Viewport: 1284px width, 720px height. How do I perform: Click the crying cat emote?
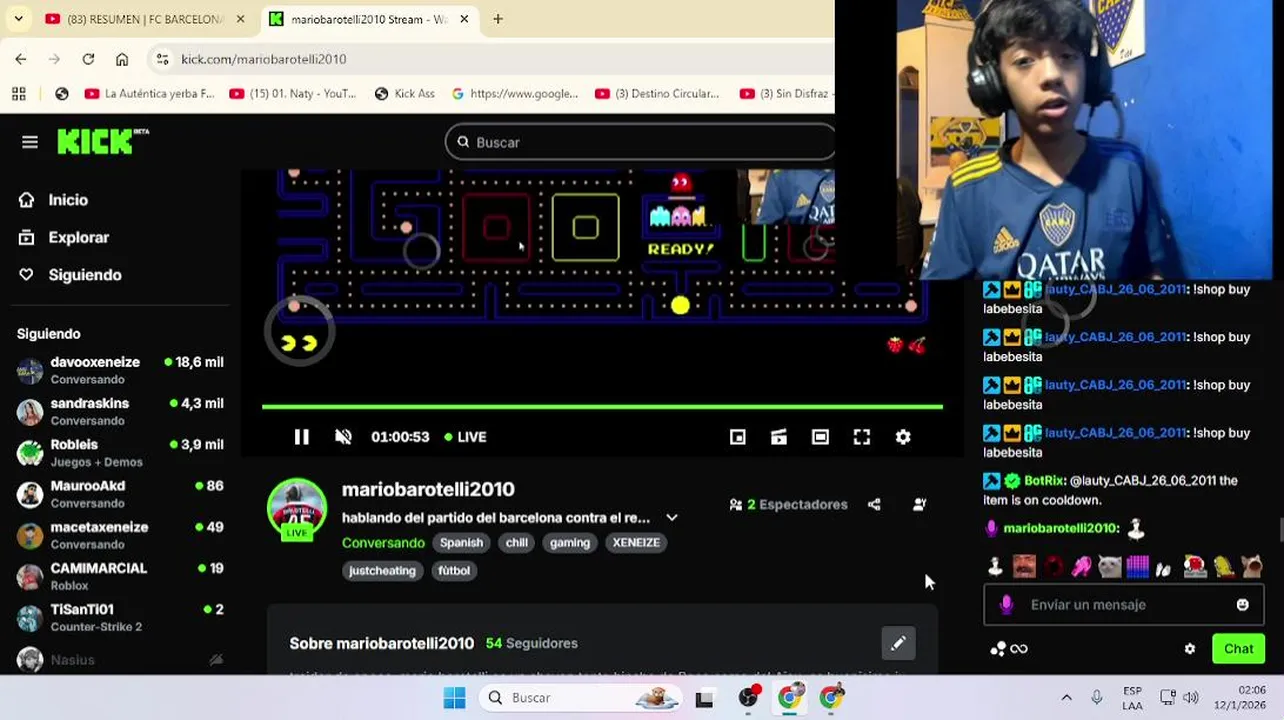click(x=1109, y=567)
